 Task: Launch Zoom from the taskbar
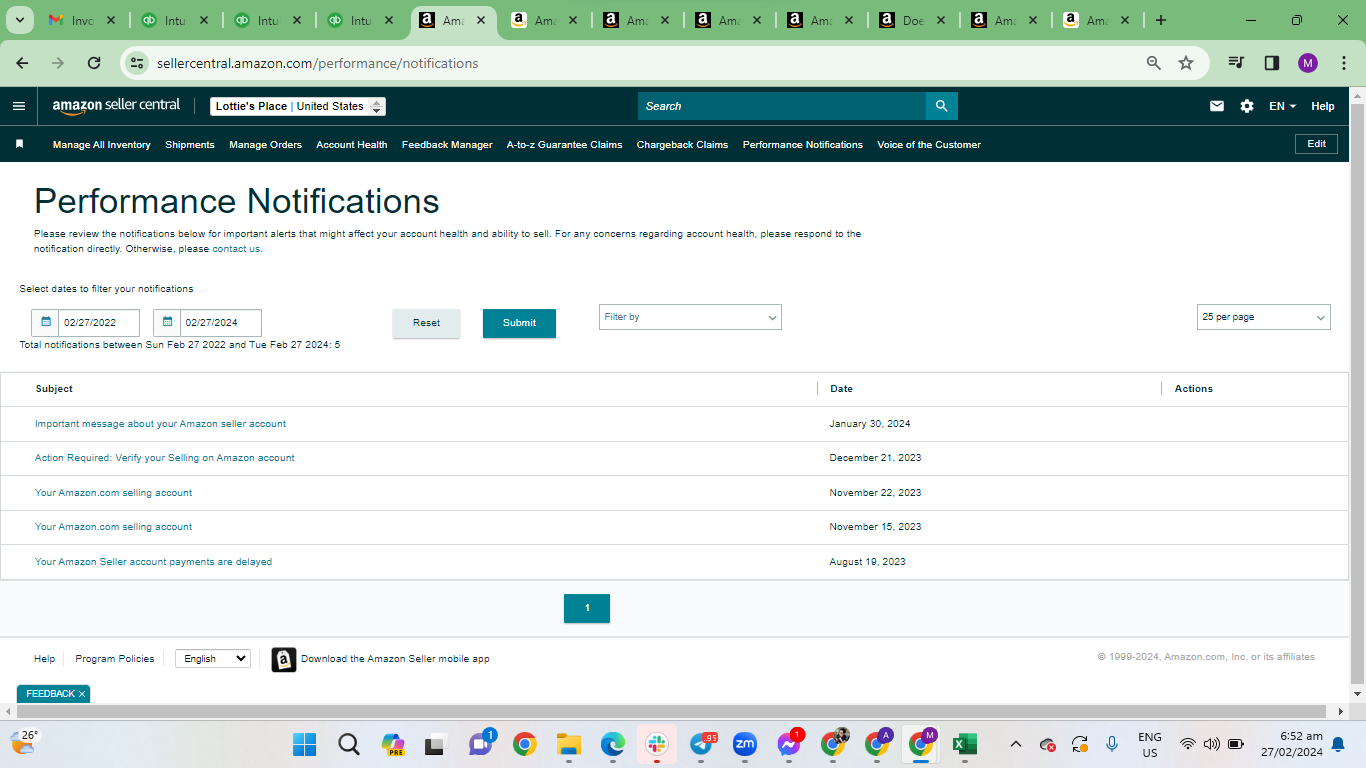coord(745,744)
